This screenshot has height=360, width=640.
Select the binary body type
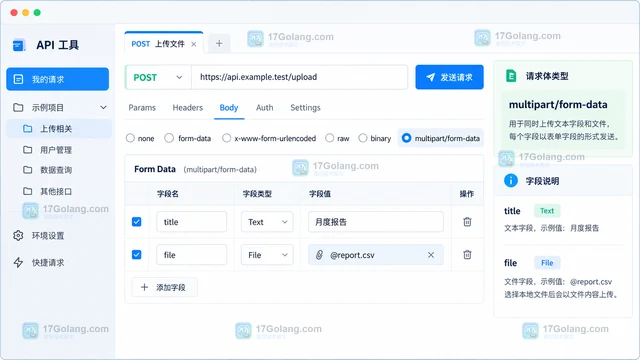(362, 138)
